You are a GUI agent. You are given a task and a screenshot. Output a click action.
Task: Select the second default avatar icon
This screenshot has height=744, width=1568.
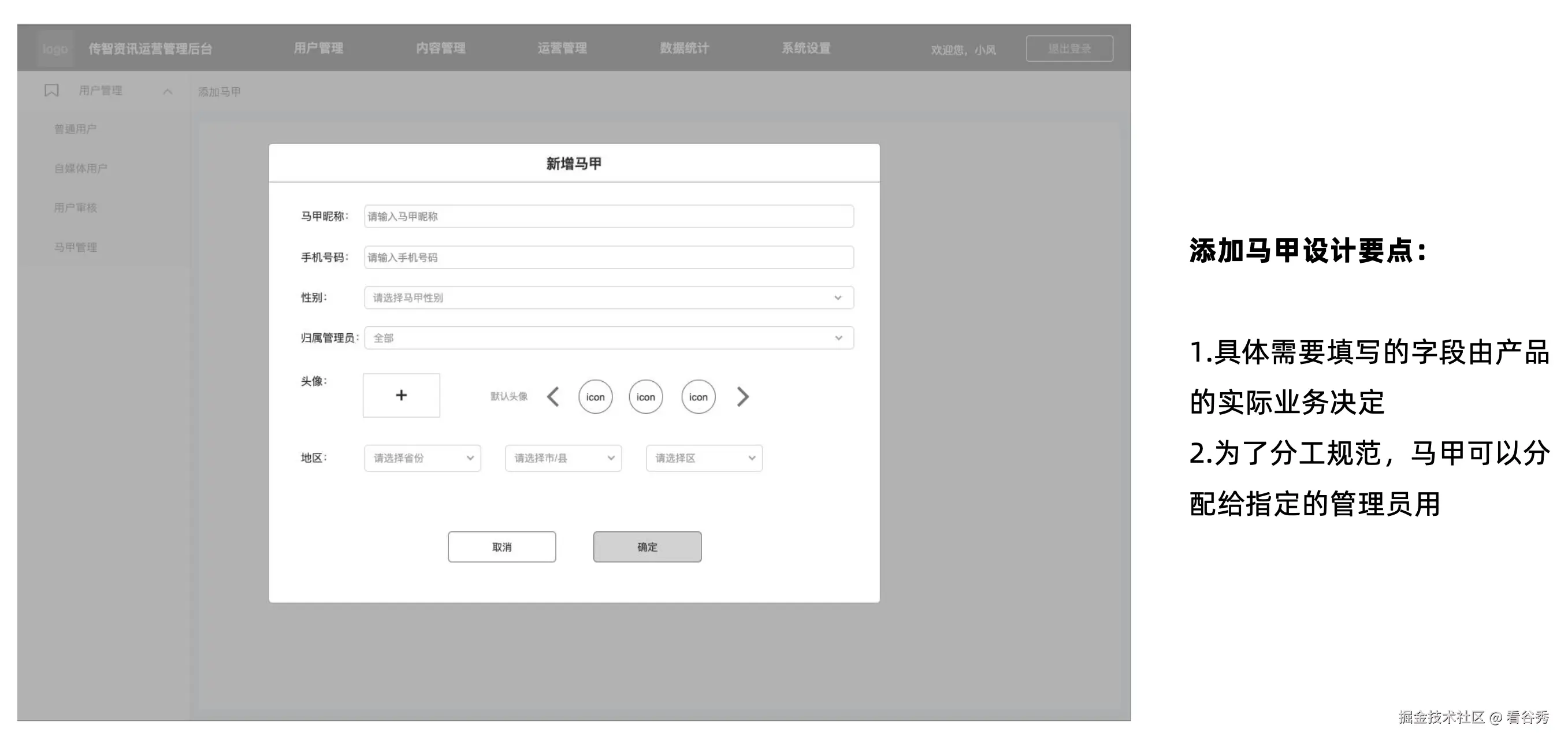tap(645, 396)
